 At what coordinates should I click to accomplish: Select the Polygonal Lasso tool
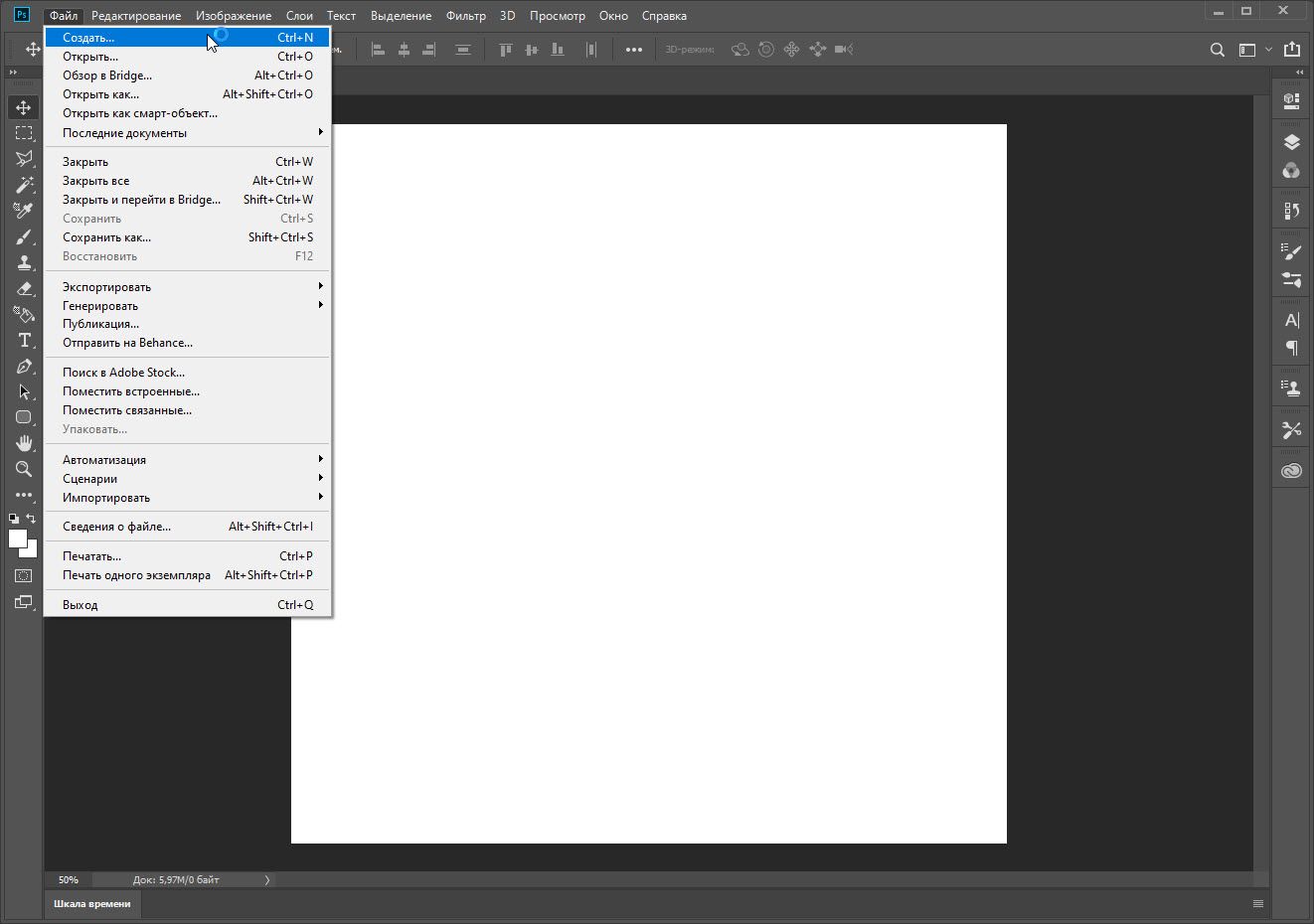(24, 159)
